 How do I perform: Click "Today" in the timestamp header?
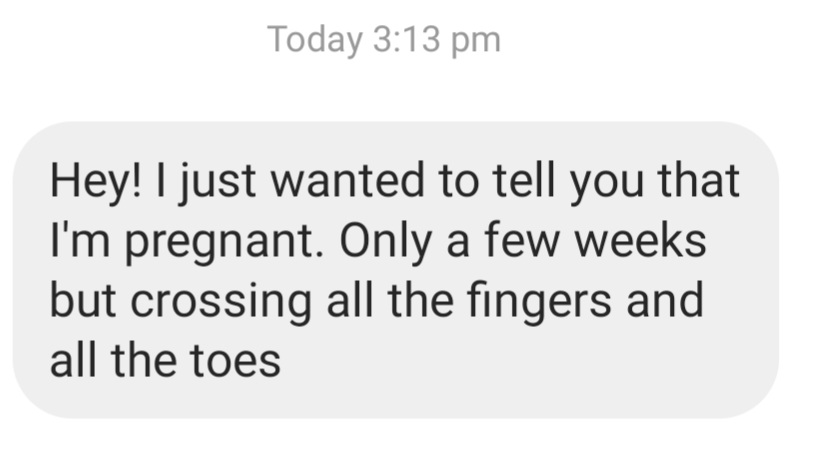tap(315, 41)
